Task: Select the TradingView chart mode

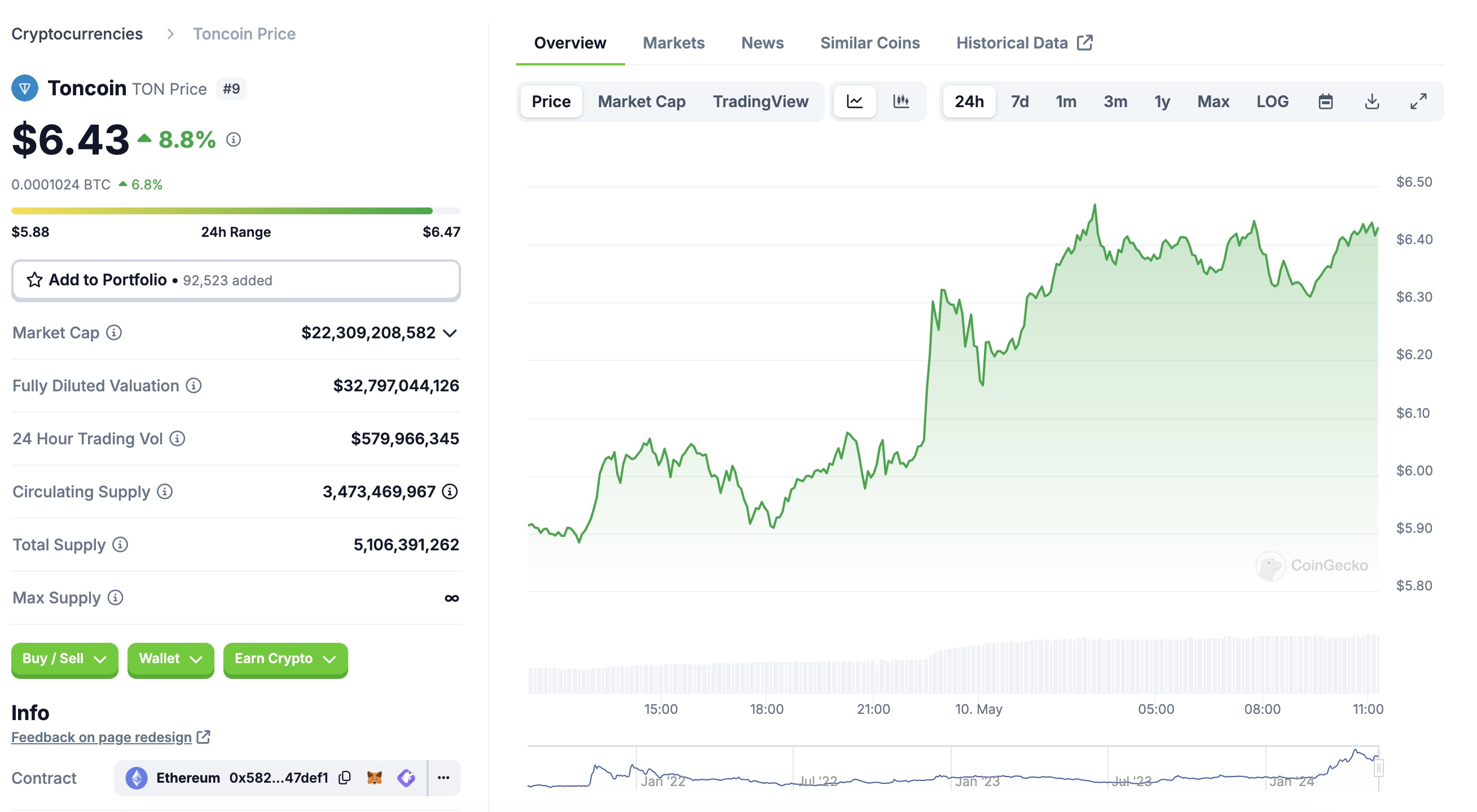Action: (x=761, y=101)
